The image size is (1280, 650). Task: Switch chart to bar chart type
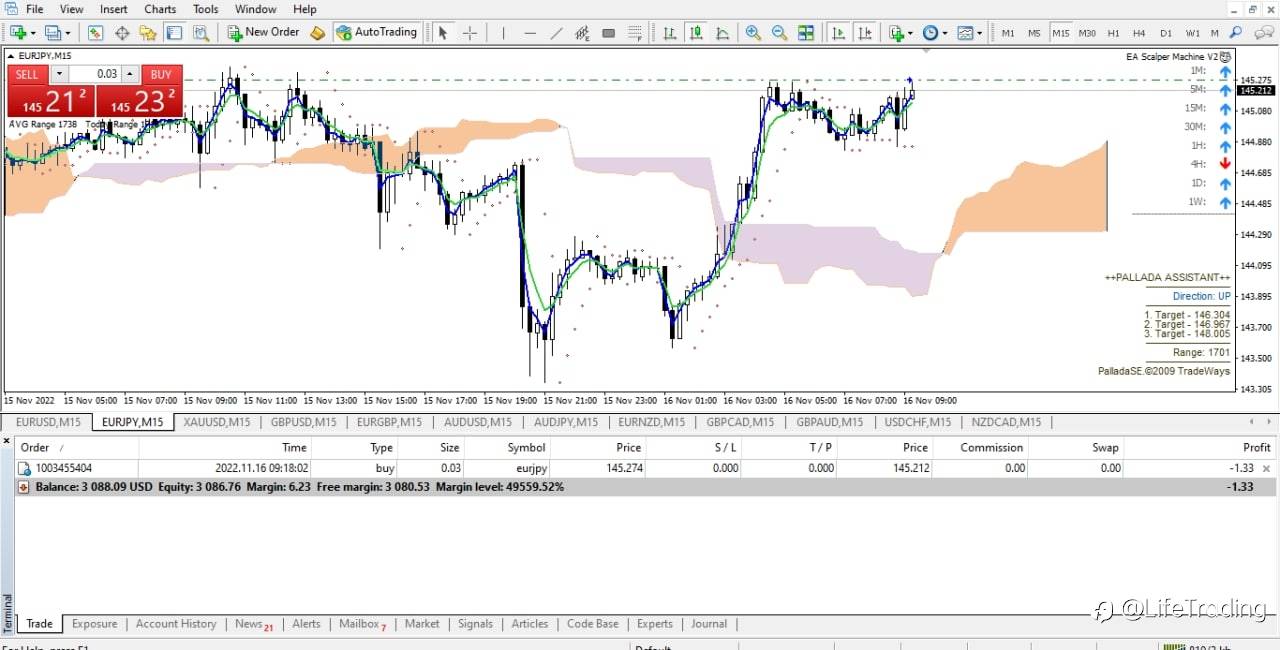tap(670, 33)
